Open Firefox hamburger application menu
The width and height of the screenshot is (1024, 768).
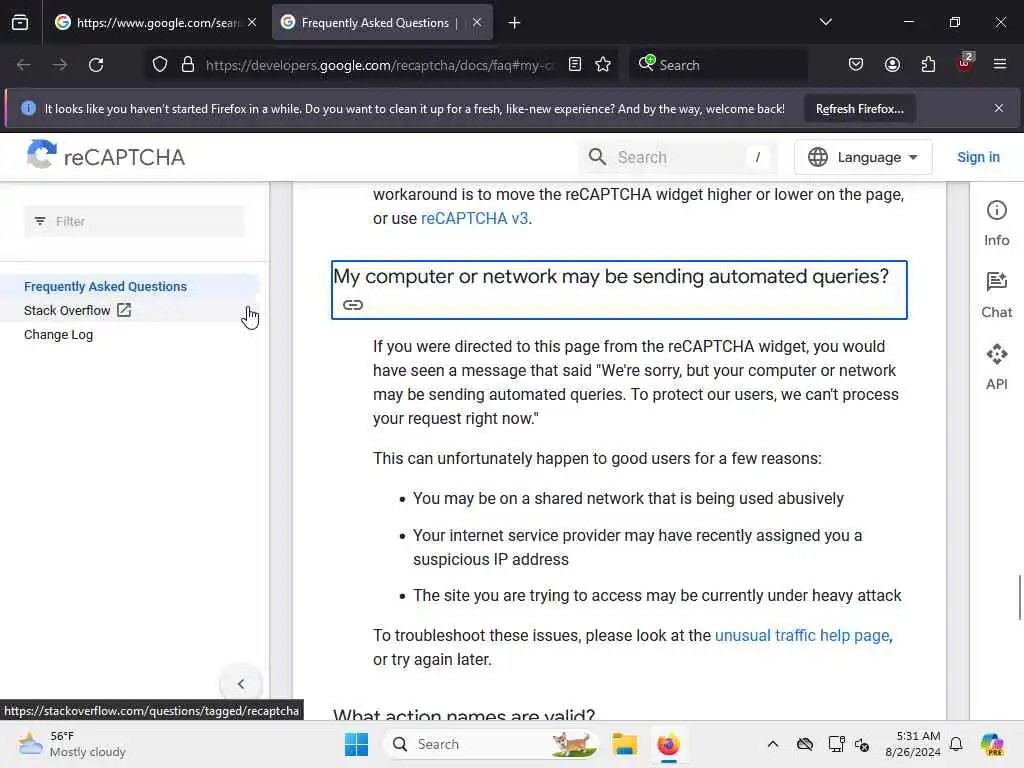(x=1000, y=64)
